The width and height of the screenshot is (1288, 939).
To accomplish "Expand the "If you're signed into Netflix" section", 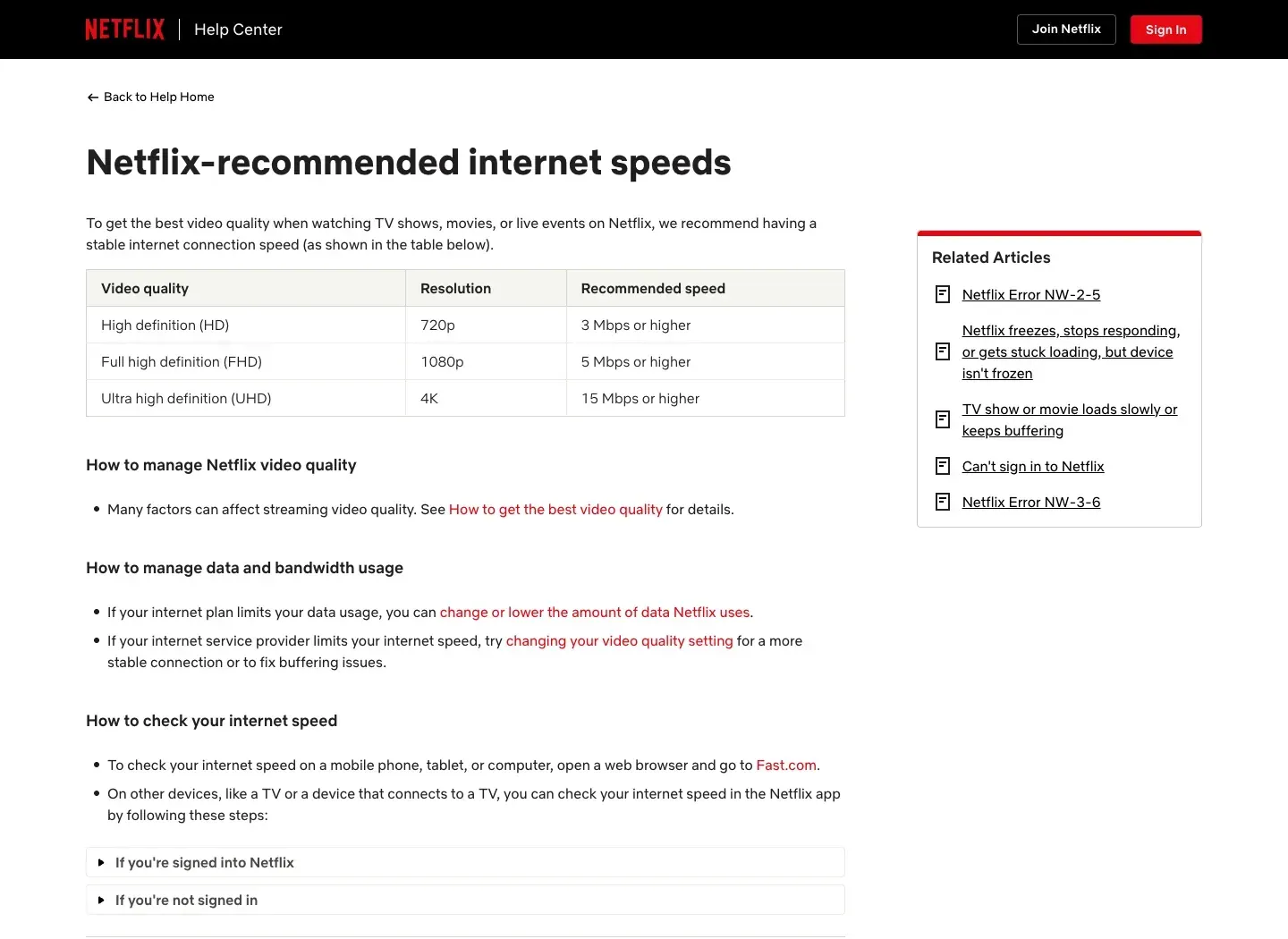I will (465, 862).
